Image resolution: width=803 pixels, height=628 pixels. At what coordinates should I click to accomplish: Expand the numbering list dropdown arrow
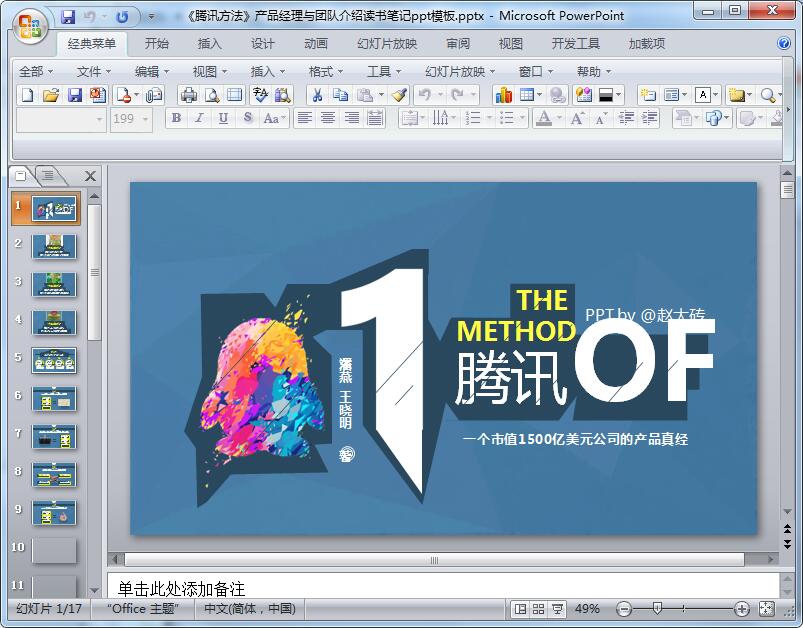click(489, 119)
